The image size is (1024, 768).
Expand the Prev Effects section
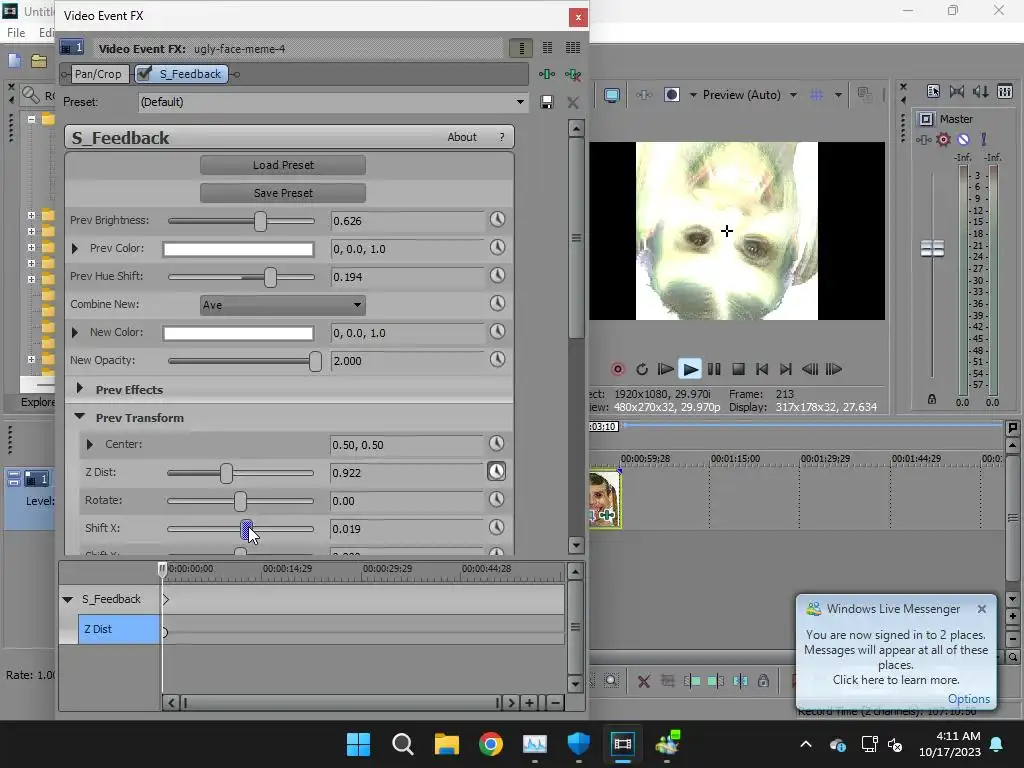pos(80,389)
